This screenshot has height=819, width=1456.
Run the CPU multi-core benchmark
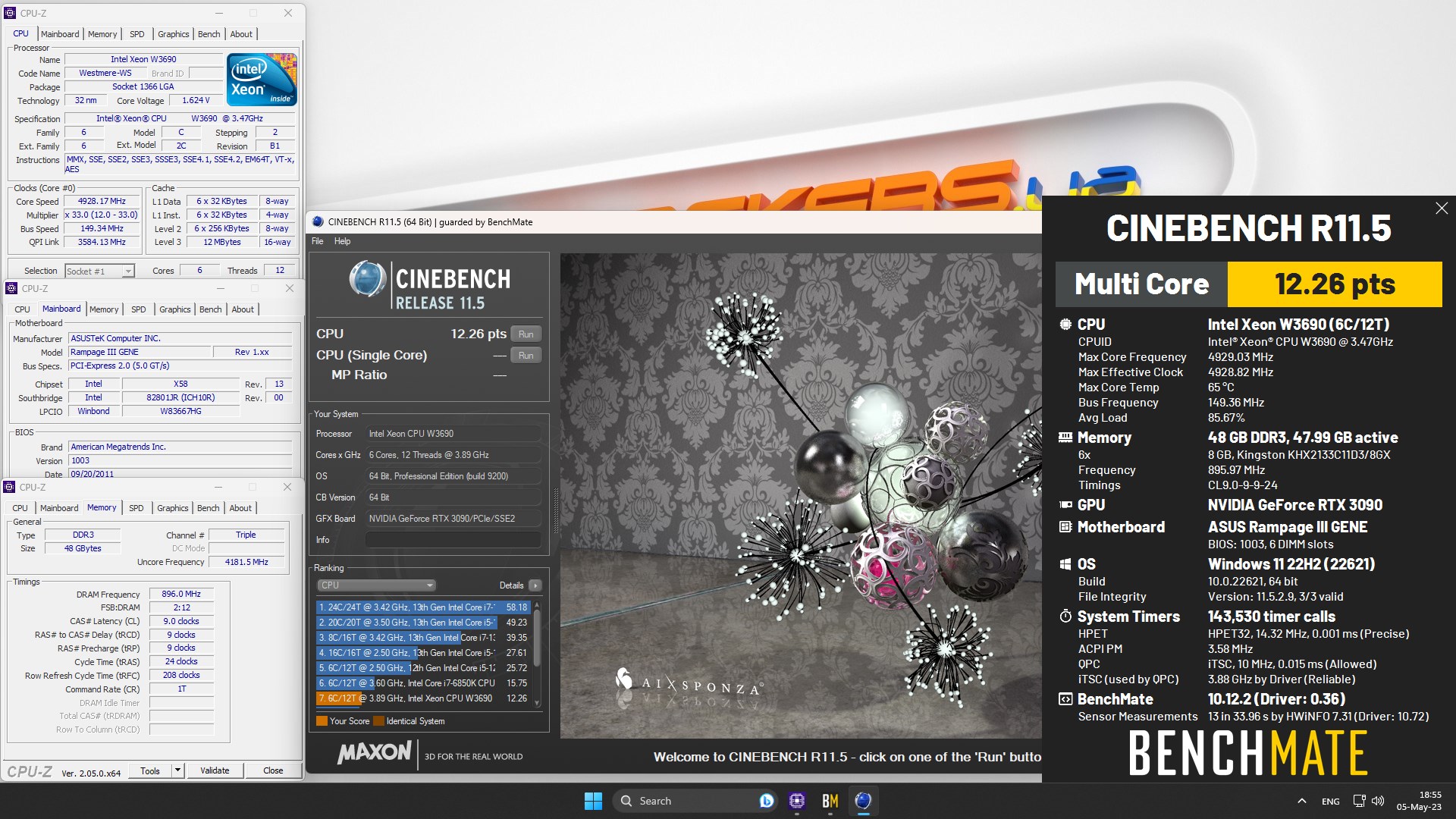click(526, 334)
